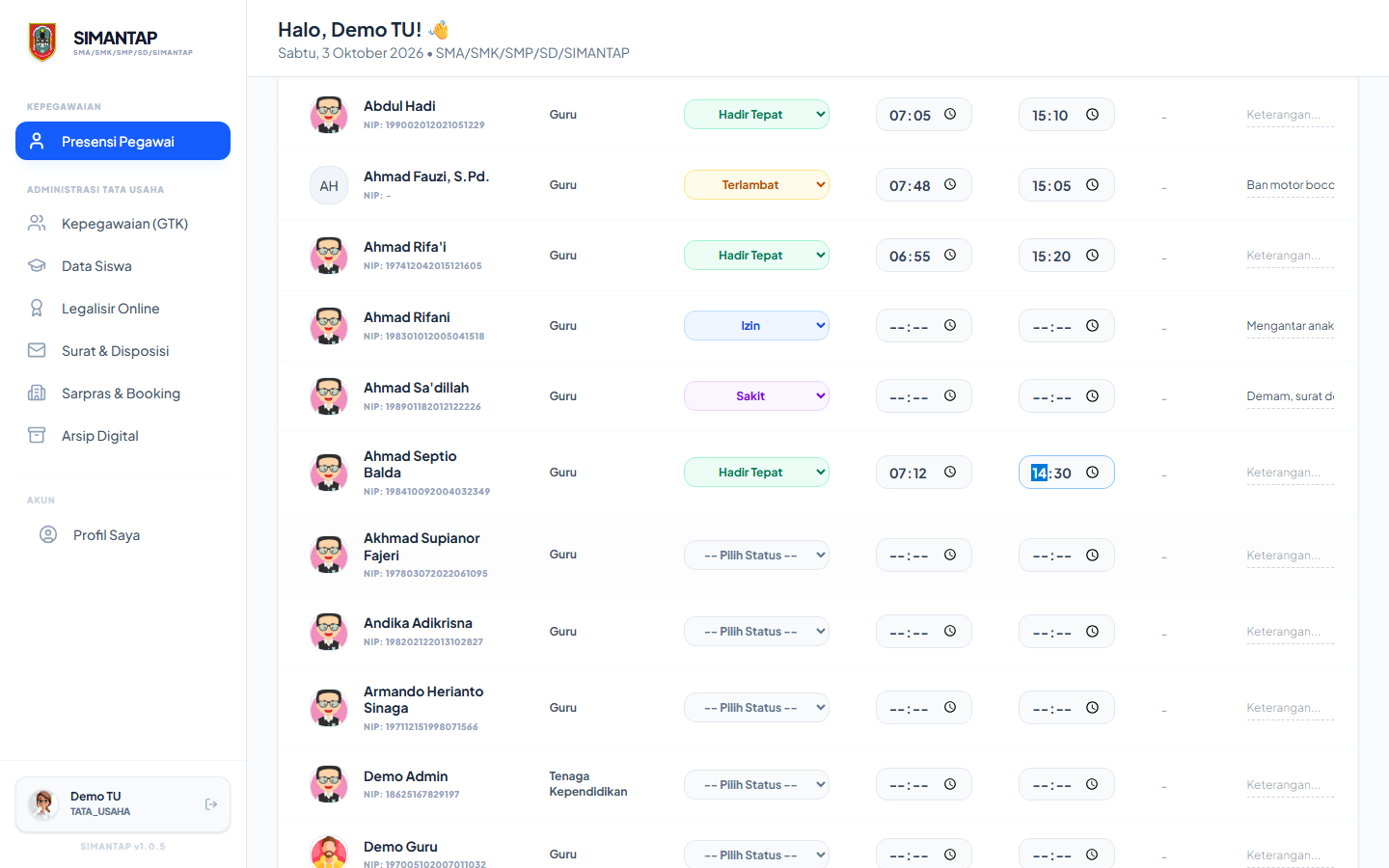Open Ahmad Sa'dillah's Sakit status dropdown
Screen dimensions: 1389x868
point(756,395)
